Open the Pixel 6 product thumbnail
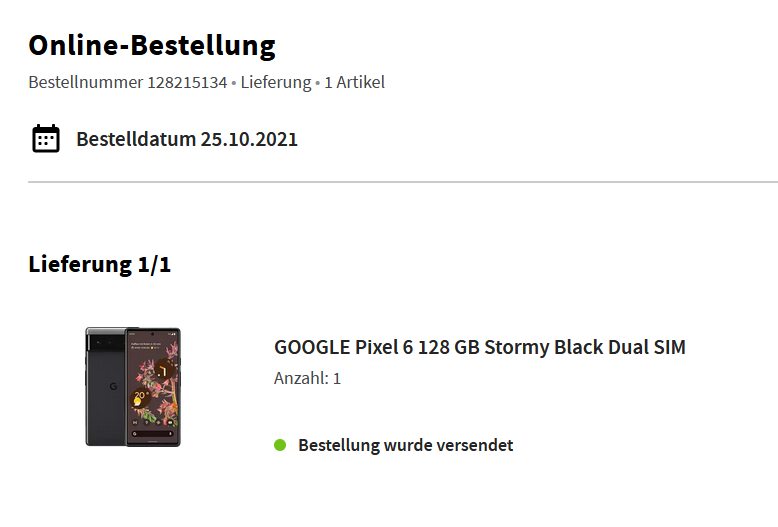This screenshot has width=778, height=527. click(x=133, y=387)
